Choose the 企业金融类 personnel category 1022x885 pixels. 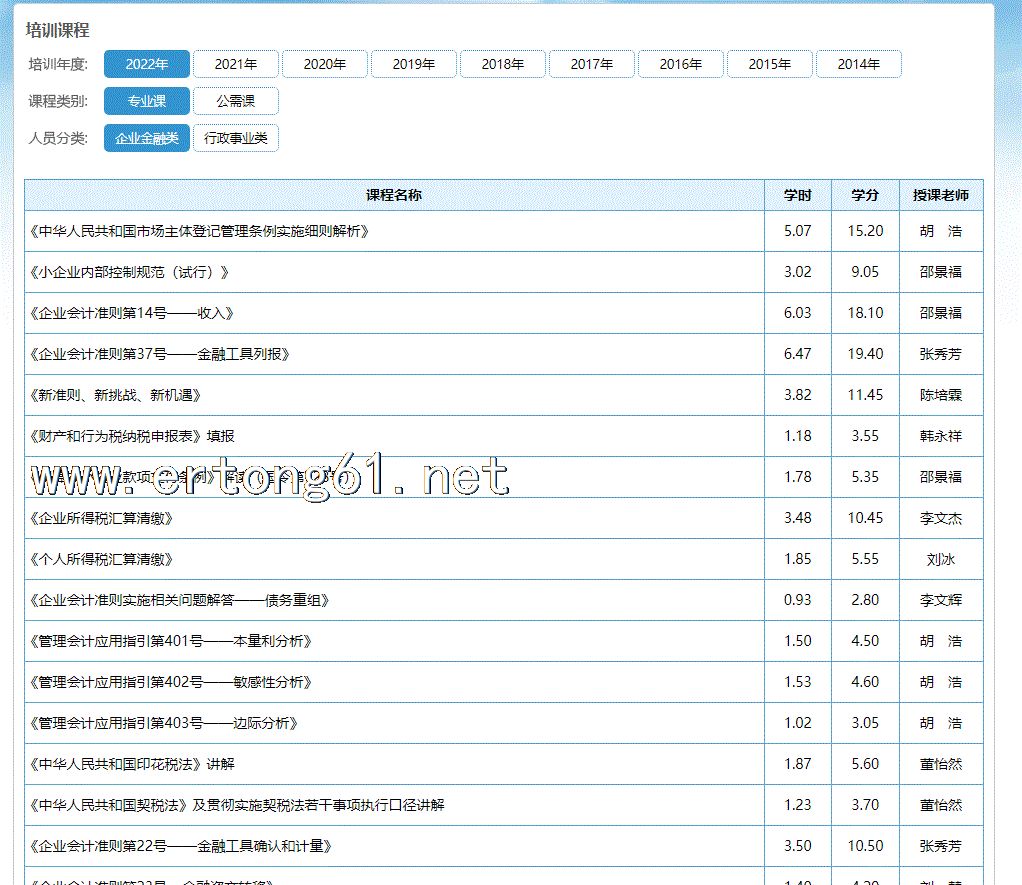146,138
